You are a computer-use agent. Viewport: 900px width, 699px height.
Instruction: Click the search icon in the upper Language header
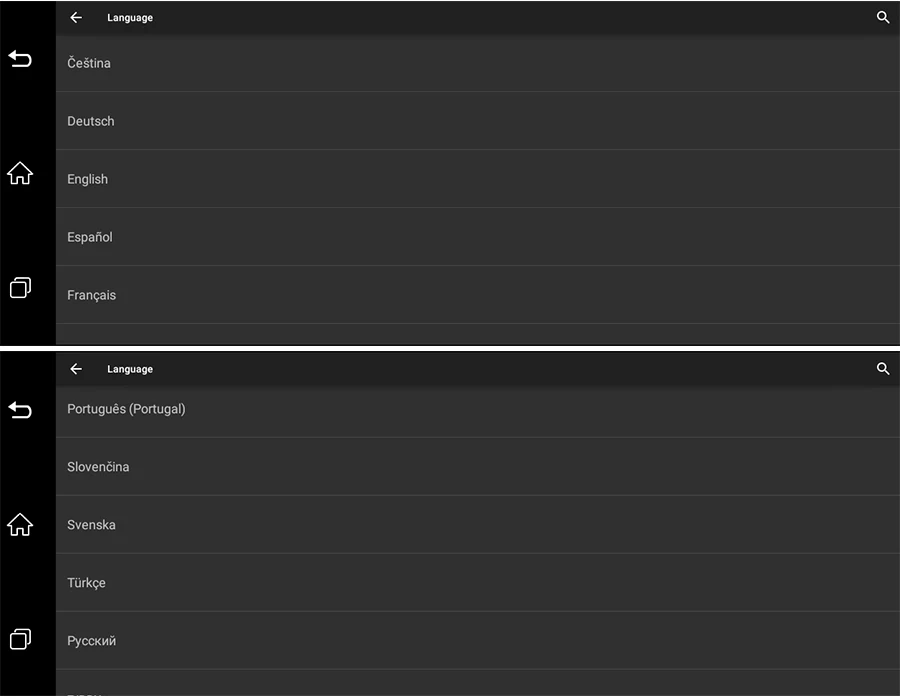[883, 17]
